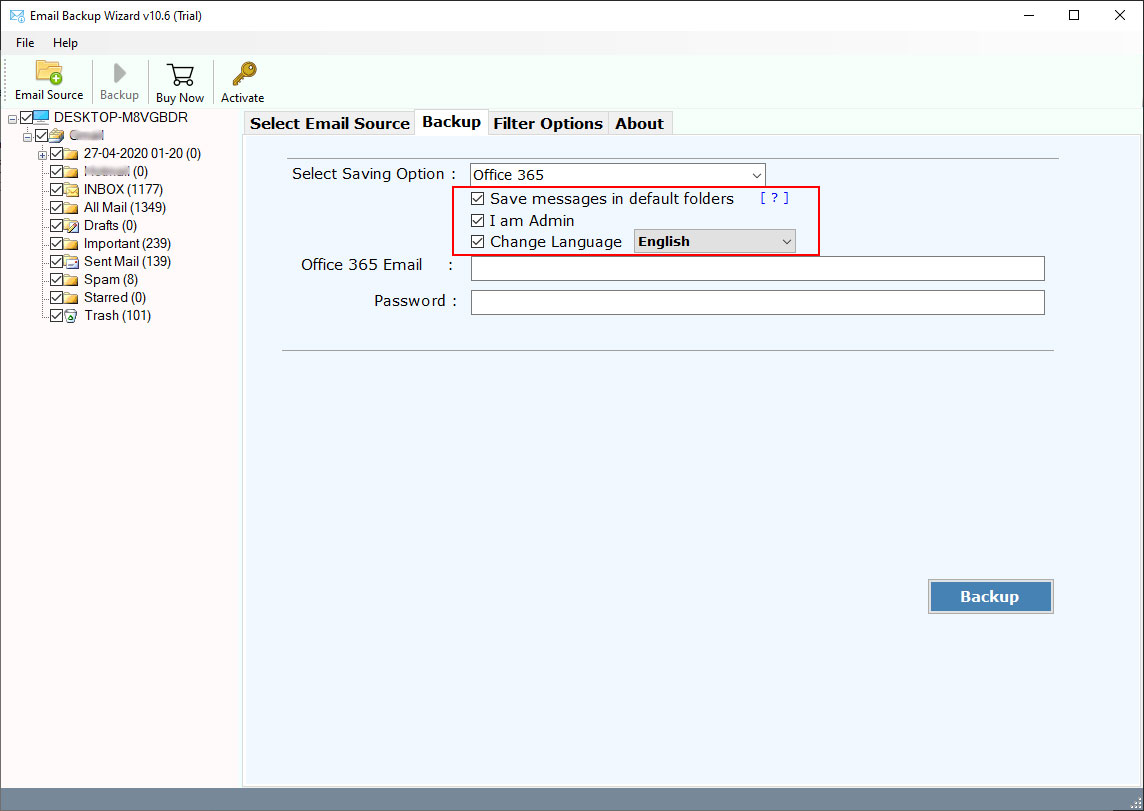This screenshot has height=811, width=1144.
Task: Select the INBOX (1177) tree label
Action: coord(123,190)
